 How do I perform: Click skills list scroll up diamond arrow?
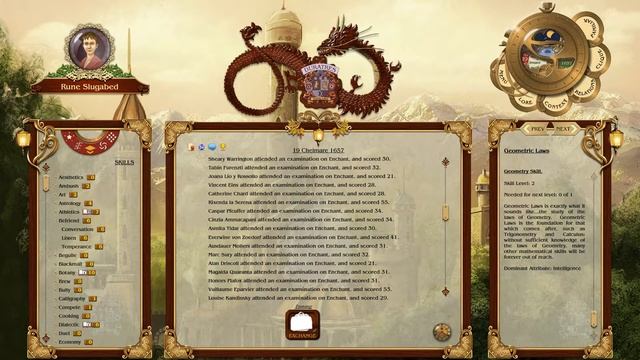[46, 167]
